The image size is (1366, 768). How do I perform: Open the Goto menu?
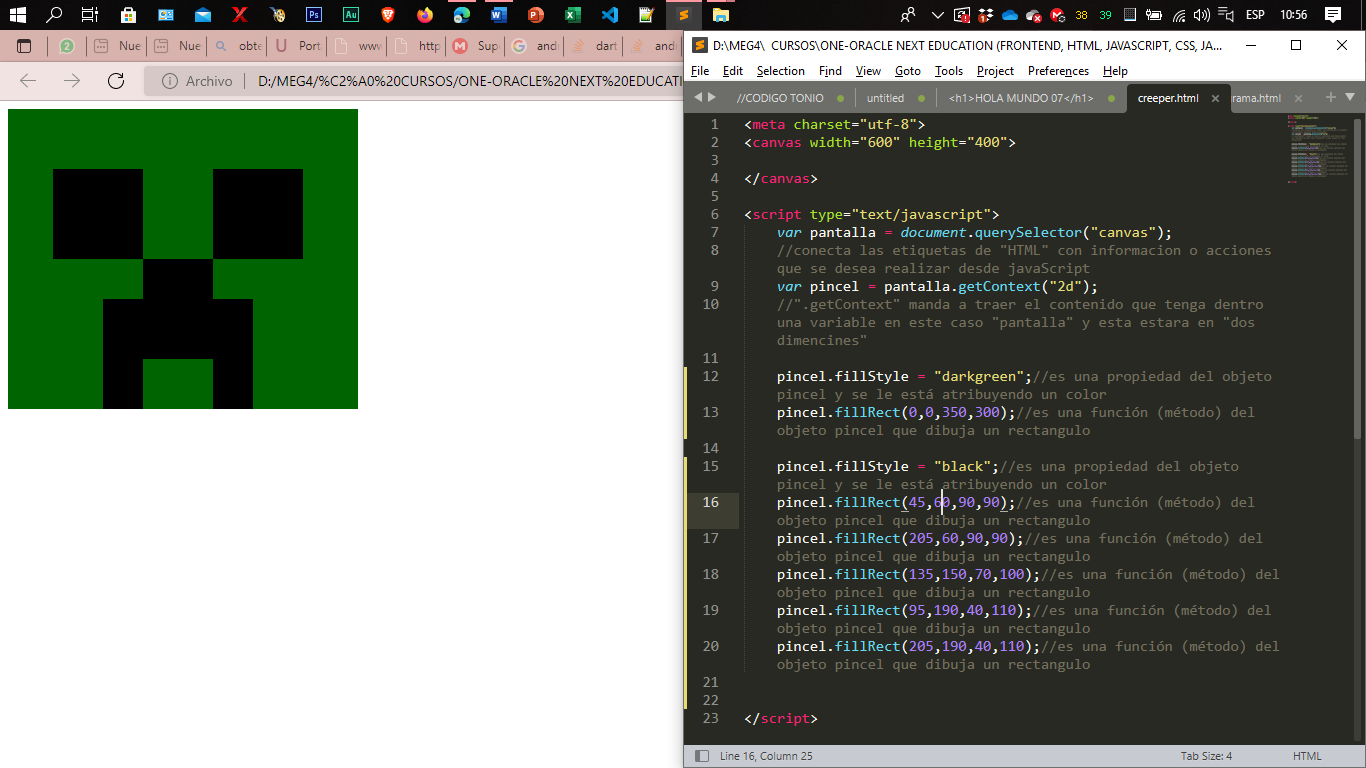coord(908,71)
